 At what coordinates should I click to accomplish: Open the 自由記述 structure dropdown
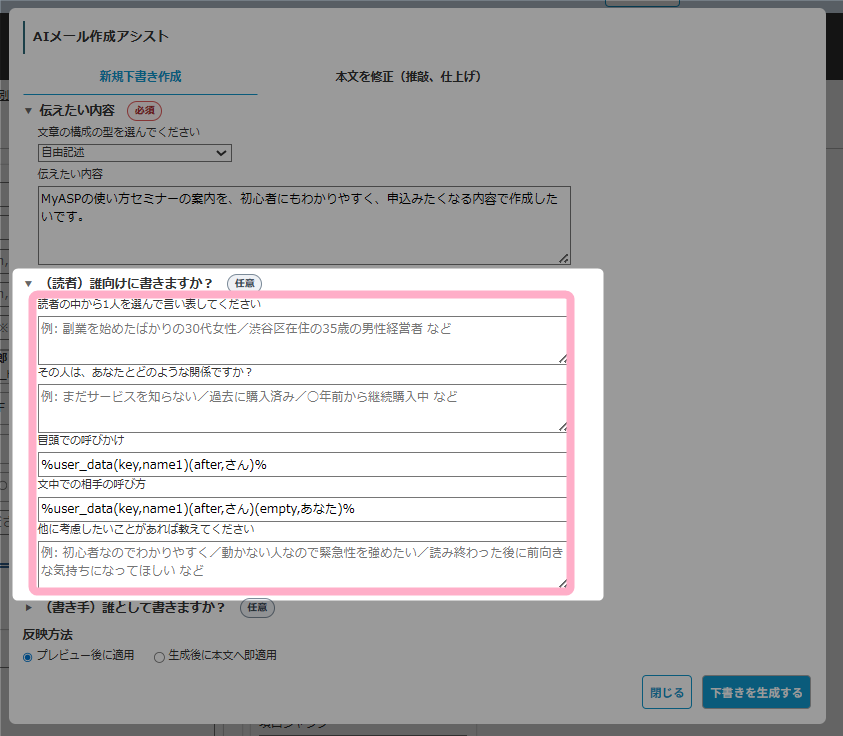point(134,153)
